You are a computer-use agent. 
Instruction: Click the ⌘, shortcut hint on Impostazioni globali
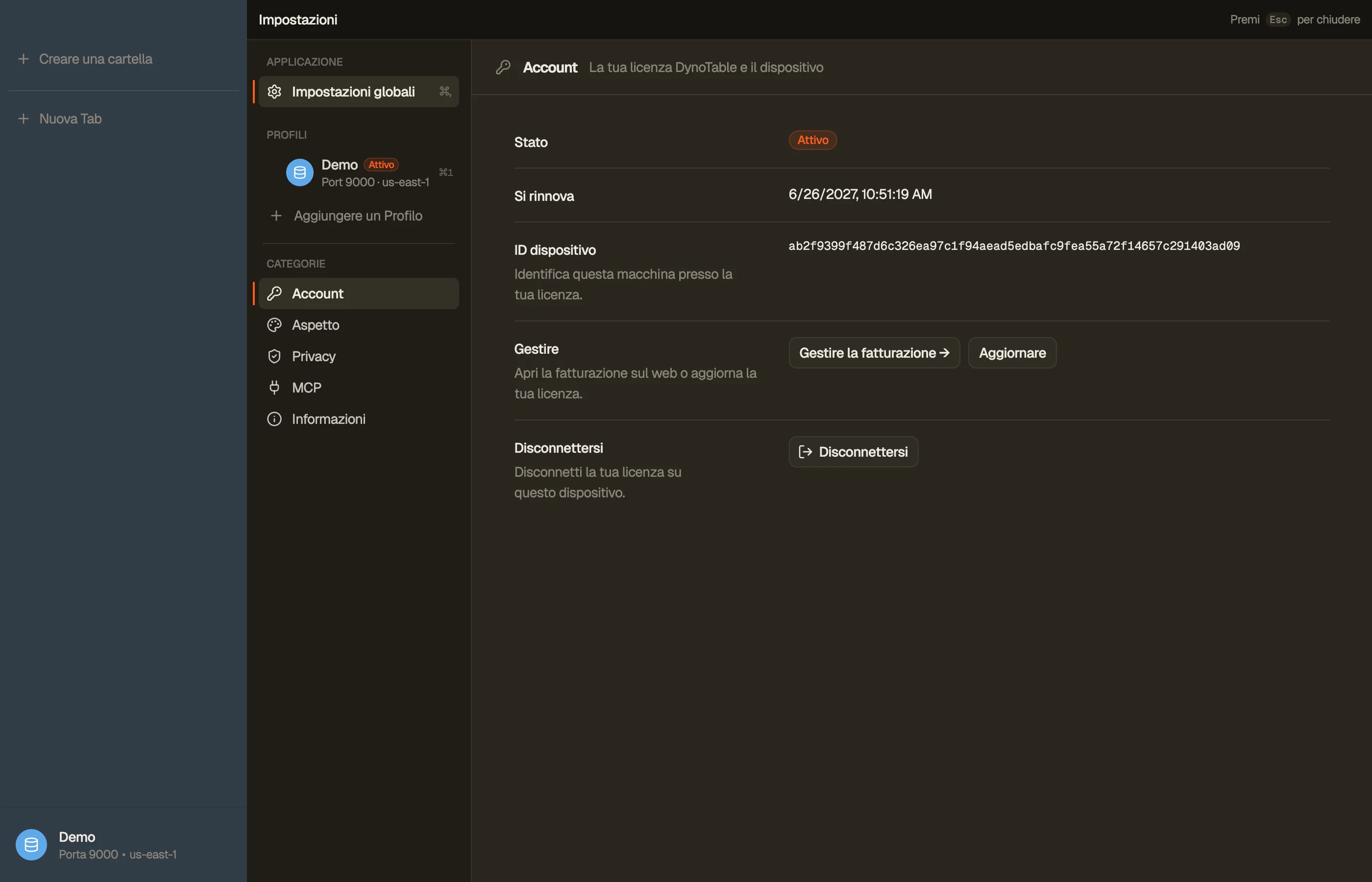(445, 91)
